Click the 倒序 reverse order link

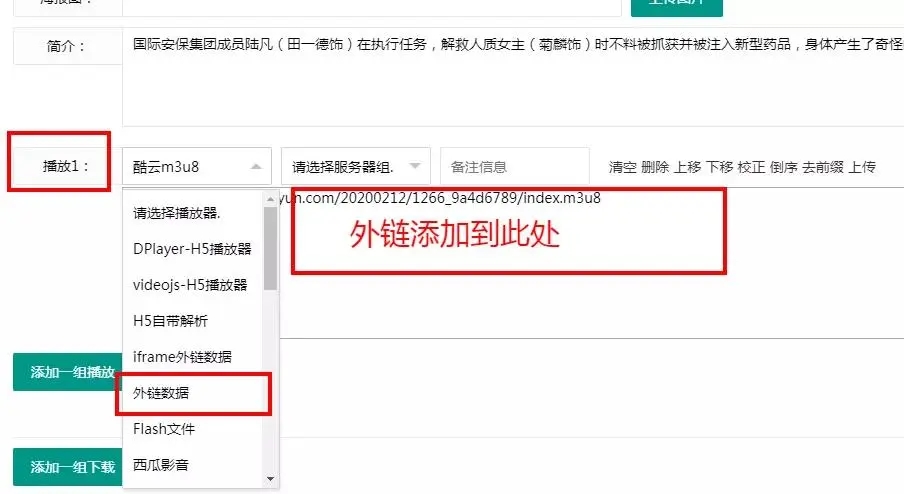[782, 167]
